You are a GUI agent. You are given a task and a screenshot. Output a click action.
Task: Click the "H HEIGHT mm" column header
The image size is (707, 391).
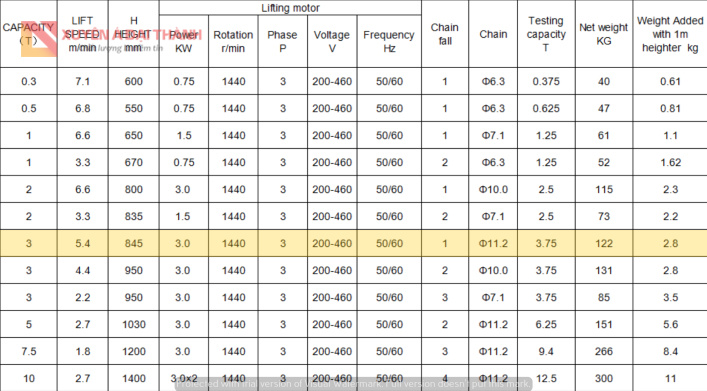click(133, 34)
